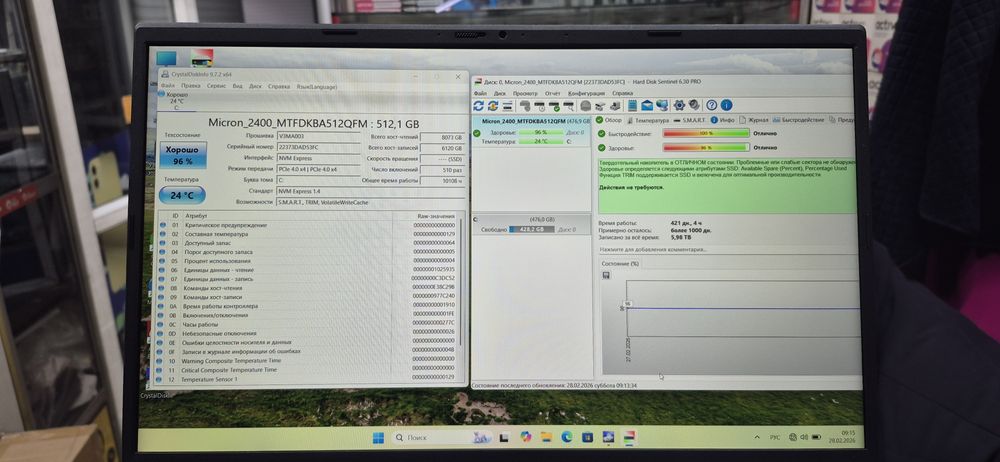
Task: Select Micron_2400_MTFDKBA512QFM in Sentinel disk list
Action: coord(523,121)
